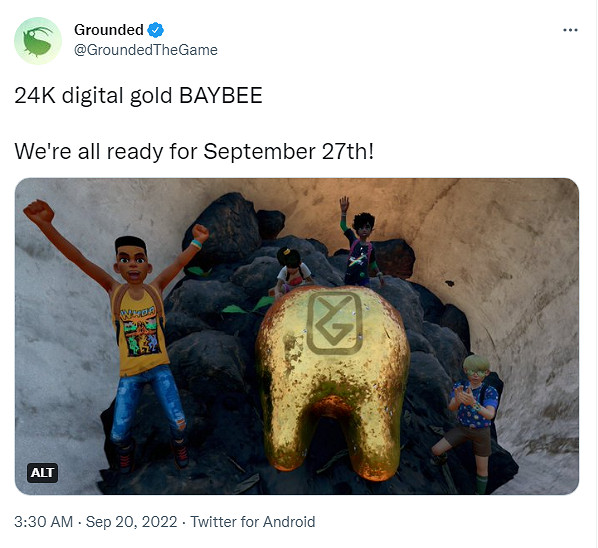Open the 'Sep 20, 2022' date link
This screenshot has height=548, width=598.
tap(132, 522)
